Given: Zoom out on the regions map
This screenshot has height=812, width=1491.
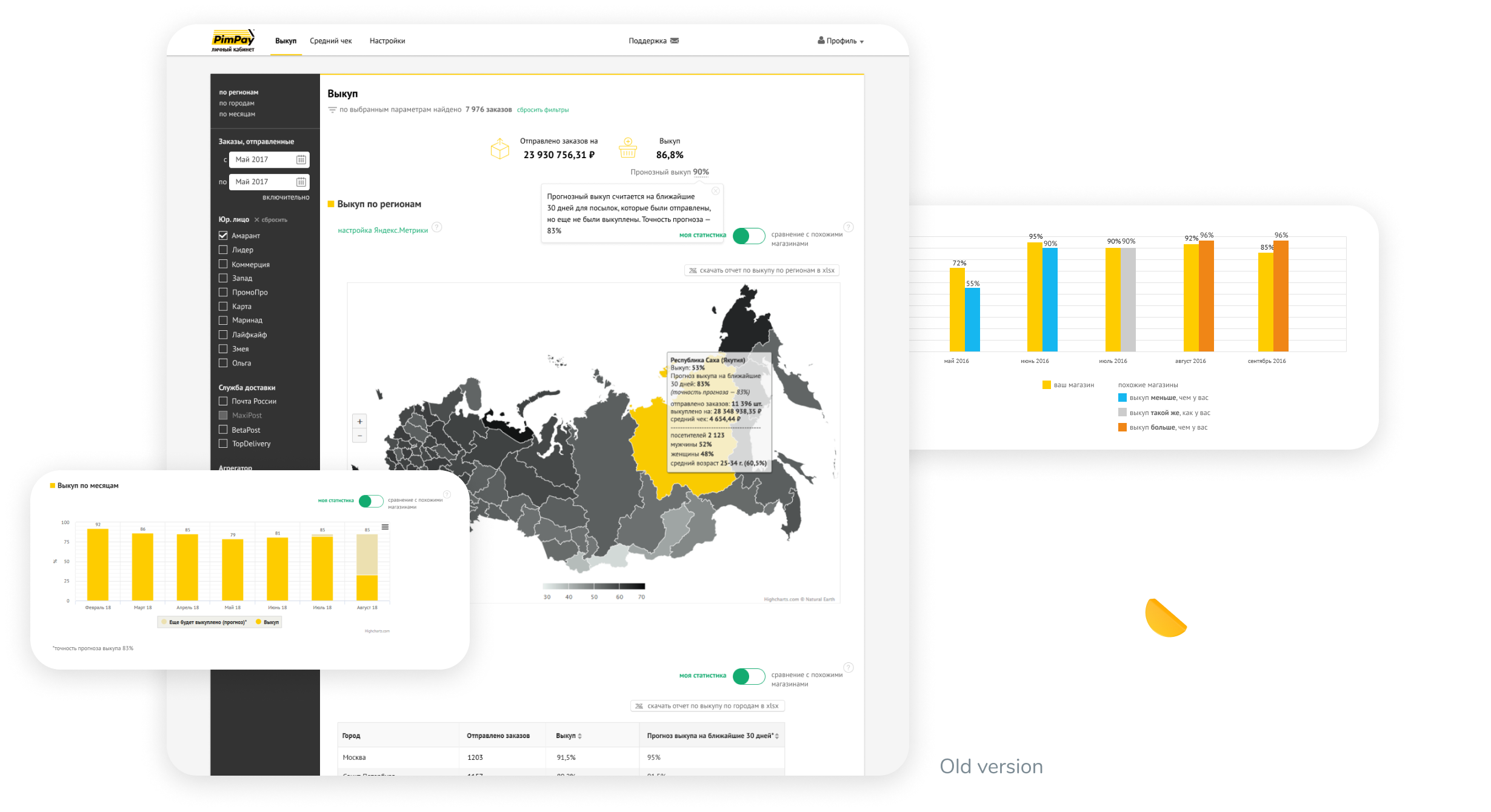Looking at the screenshot, I should tap(360, 436).
